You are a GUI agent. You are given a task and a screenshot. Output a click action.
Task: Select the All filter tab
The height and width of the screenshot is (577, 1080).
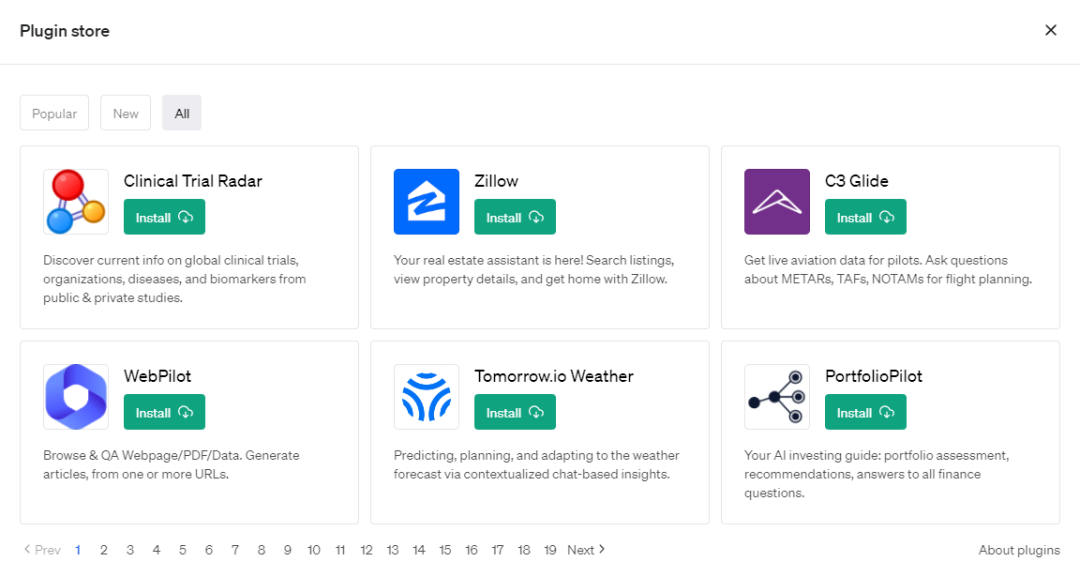pos(182,114)
